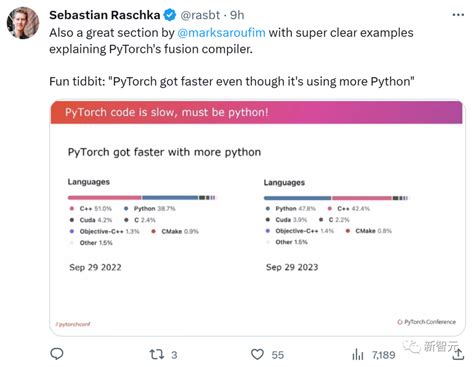Open Sebastian Raschka's profile avatar
This screenshot has width=474, height=367.
click(x=23, y=23)
